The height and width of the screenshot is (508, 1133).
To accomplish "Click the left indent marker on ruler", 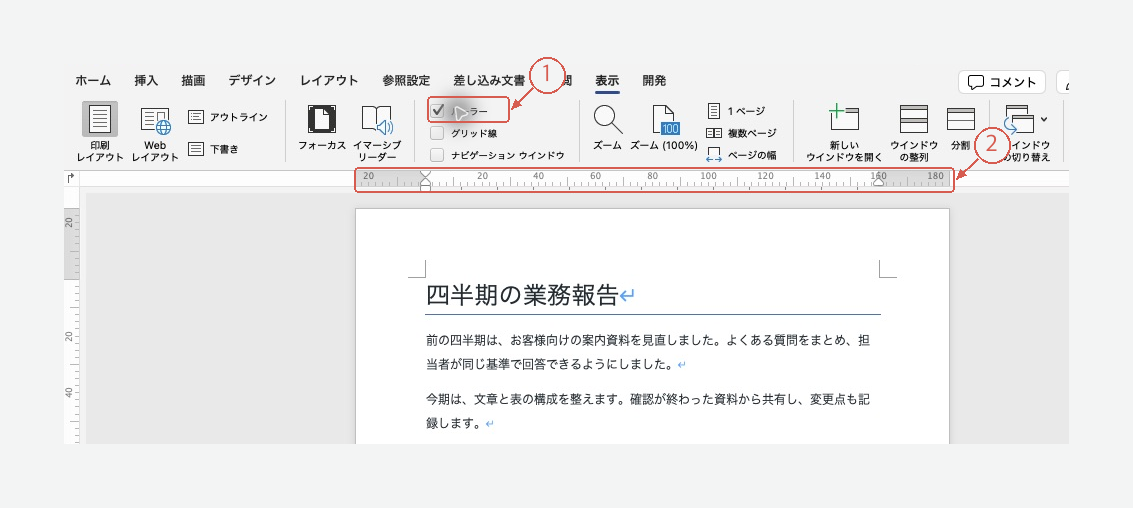I will click(x=426, y=179).
